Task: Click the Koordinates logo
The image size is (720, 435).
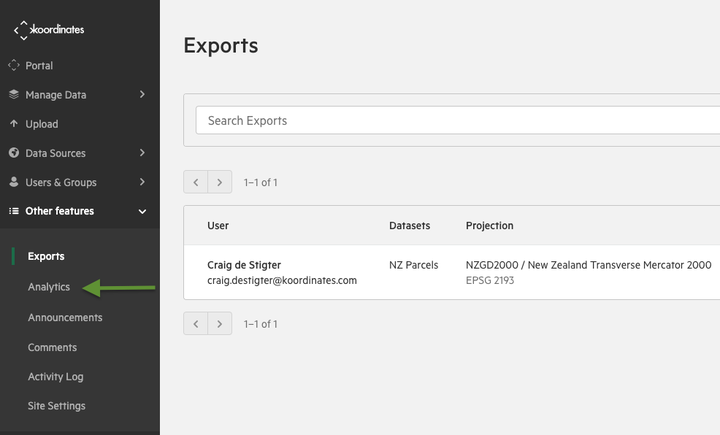Action: [x=49, y=30]
